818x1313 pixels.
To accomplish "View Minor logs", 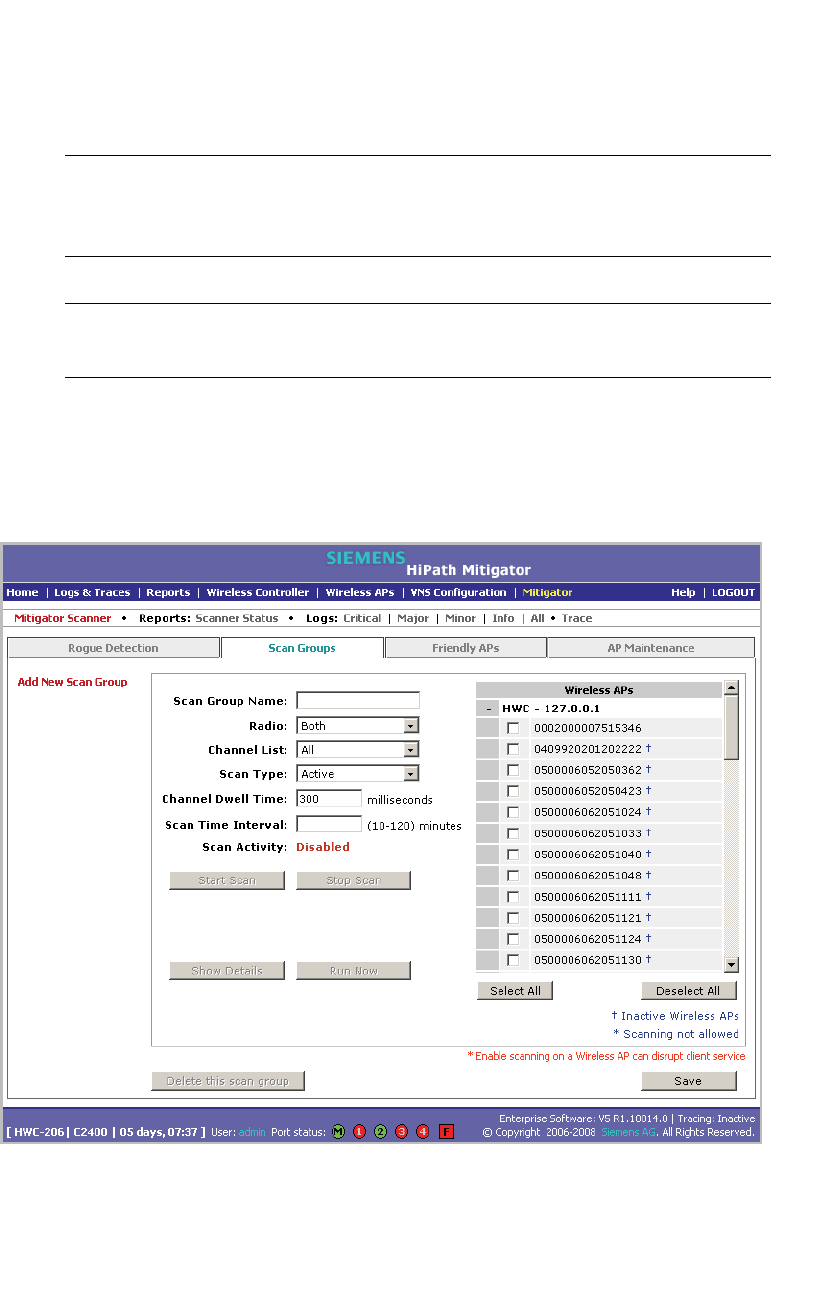I will (x=461, y=618).
